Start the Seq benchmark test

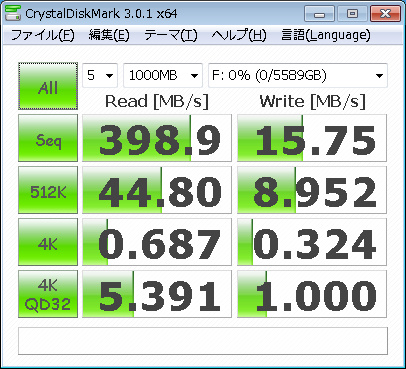(x=48, y=138)
